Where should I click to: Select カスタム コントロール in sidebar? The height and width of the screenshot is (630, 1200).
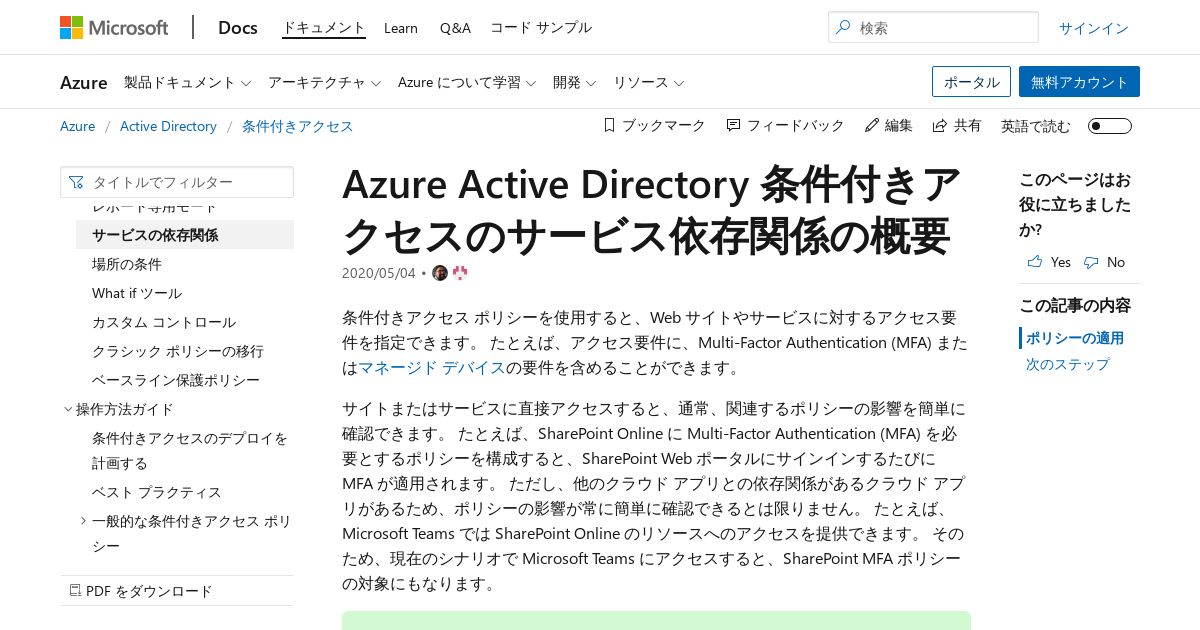coord(164,322)
